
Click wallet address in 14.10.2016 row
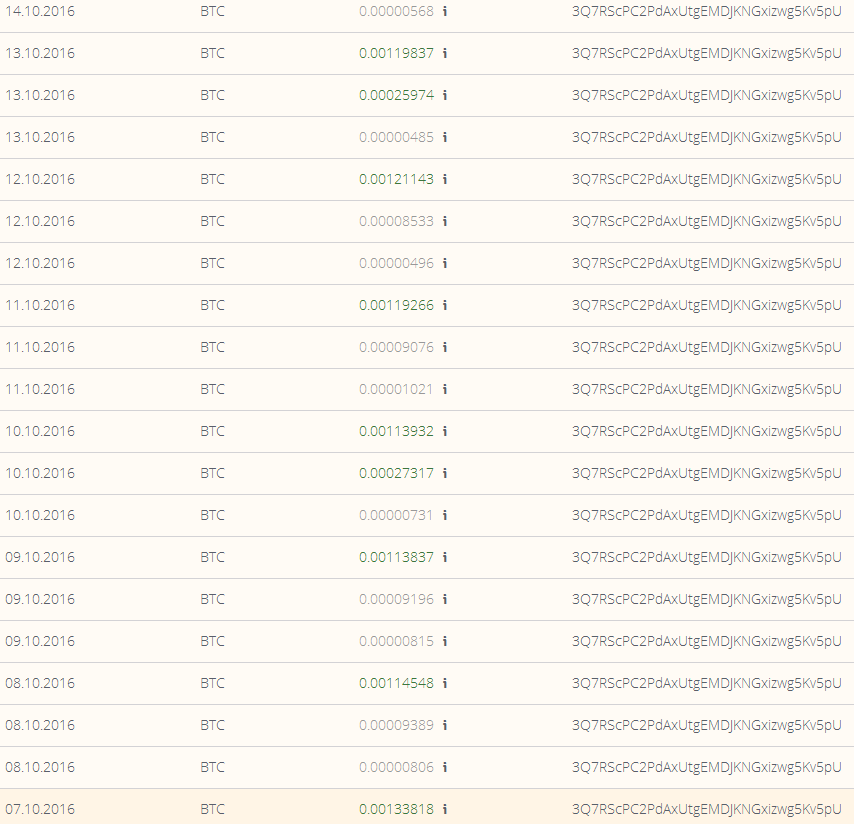coord(706,11)
